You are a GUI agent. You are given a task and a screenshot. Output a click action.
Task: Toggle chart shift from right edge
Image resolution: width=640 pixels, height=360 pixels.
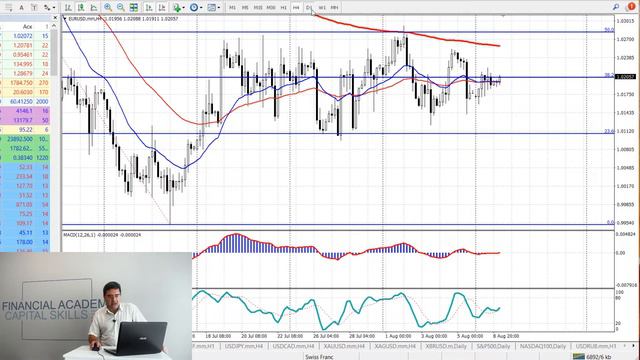click(162, 7)
